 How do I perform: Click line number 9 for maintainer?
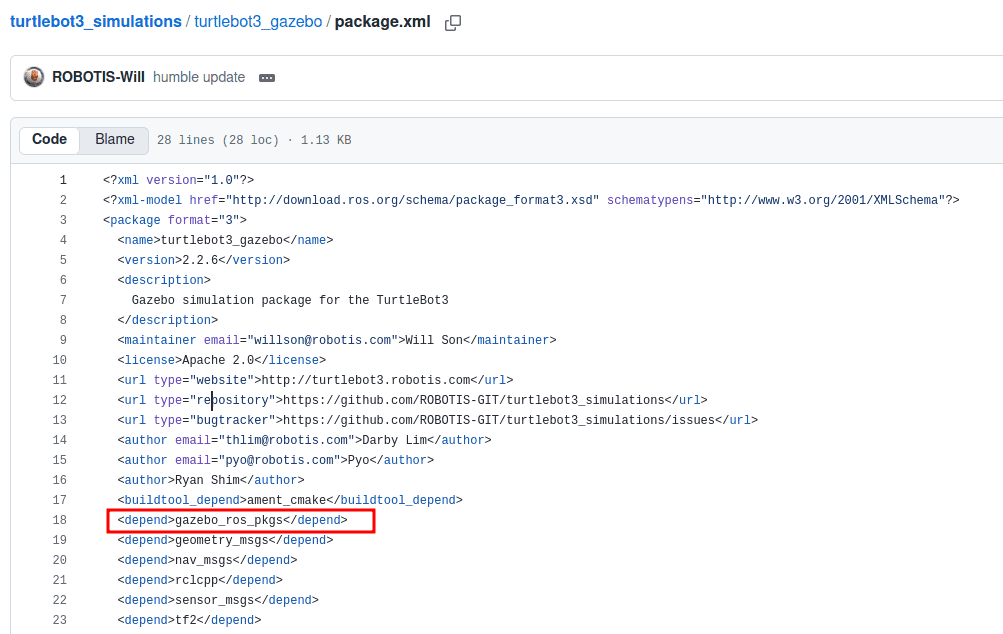coord(63,340)
